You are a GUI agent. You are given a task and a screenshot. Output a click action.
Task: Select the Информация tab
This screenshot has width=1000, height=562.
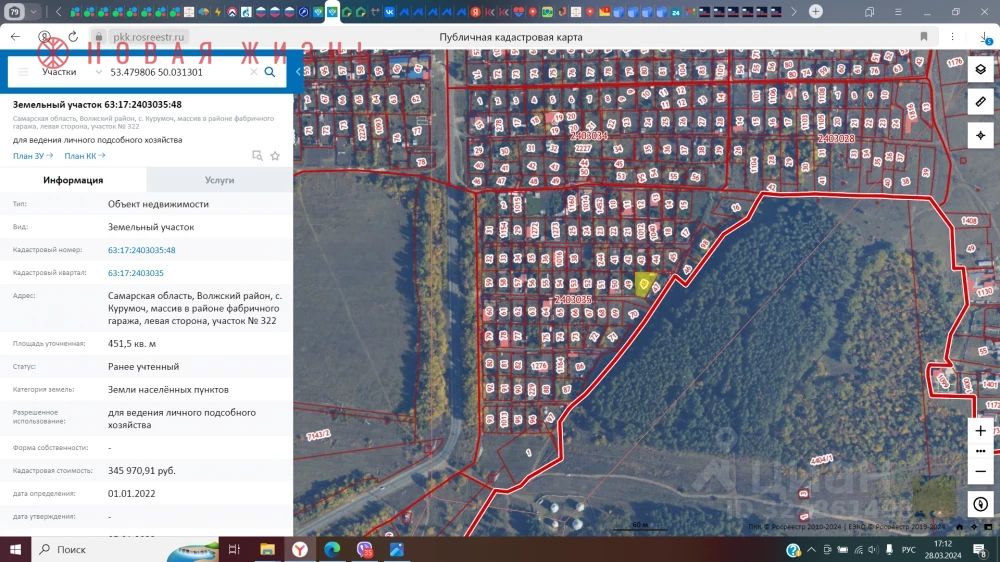click(x=73, y=180)
